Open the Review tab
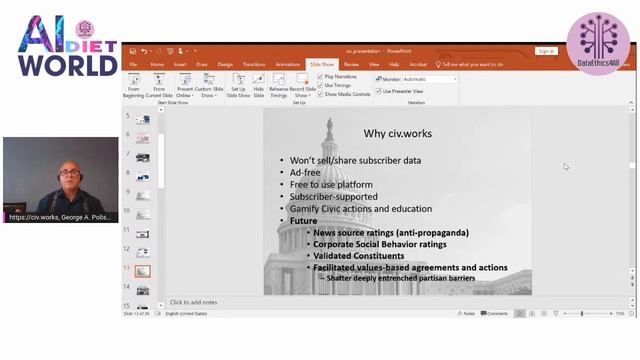640x360 pixels. [x=351, y=64]
